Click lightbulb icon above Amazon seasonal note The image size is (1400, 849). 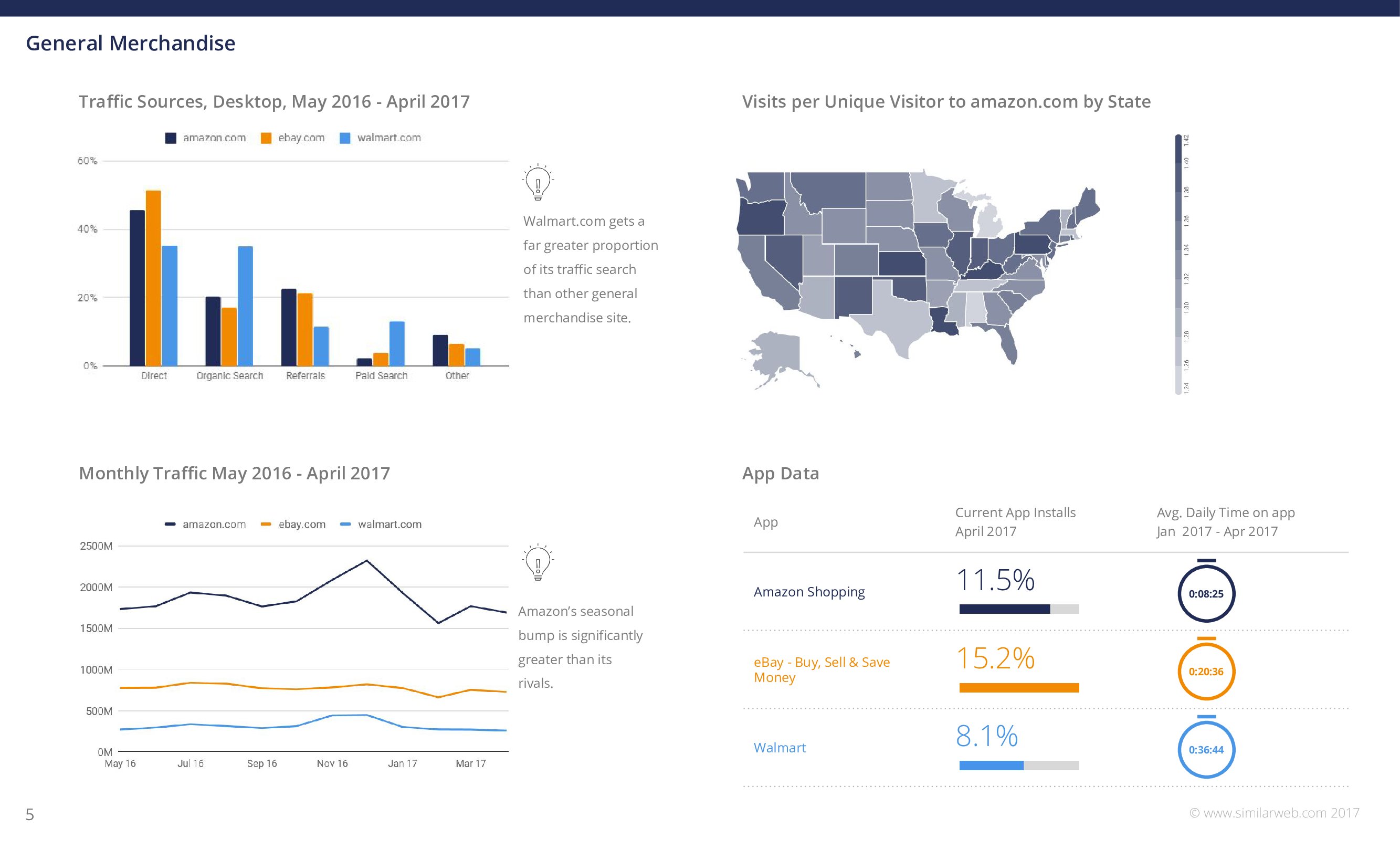[x=538, y=562]
